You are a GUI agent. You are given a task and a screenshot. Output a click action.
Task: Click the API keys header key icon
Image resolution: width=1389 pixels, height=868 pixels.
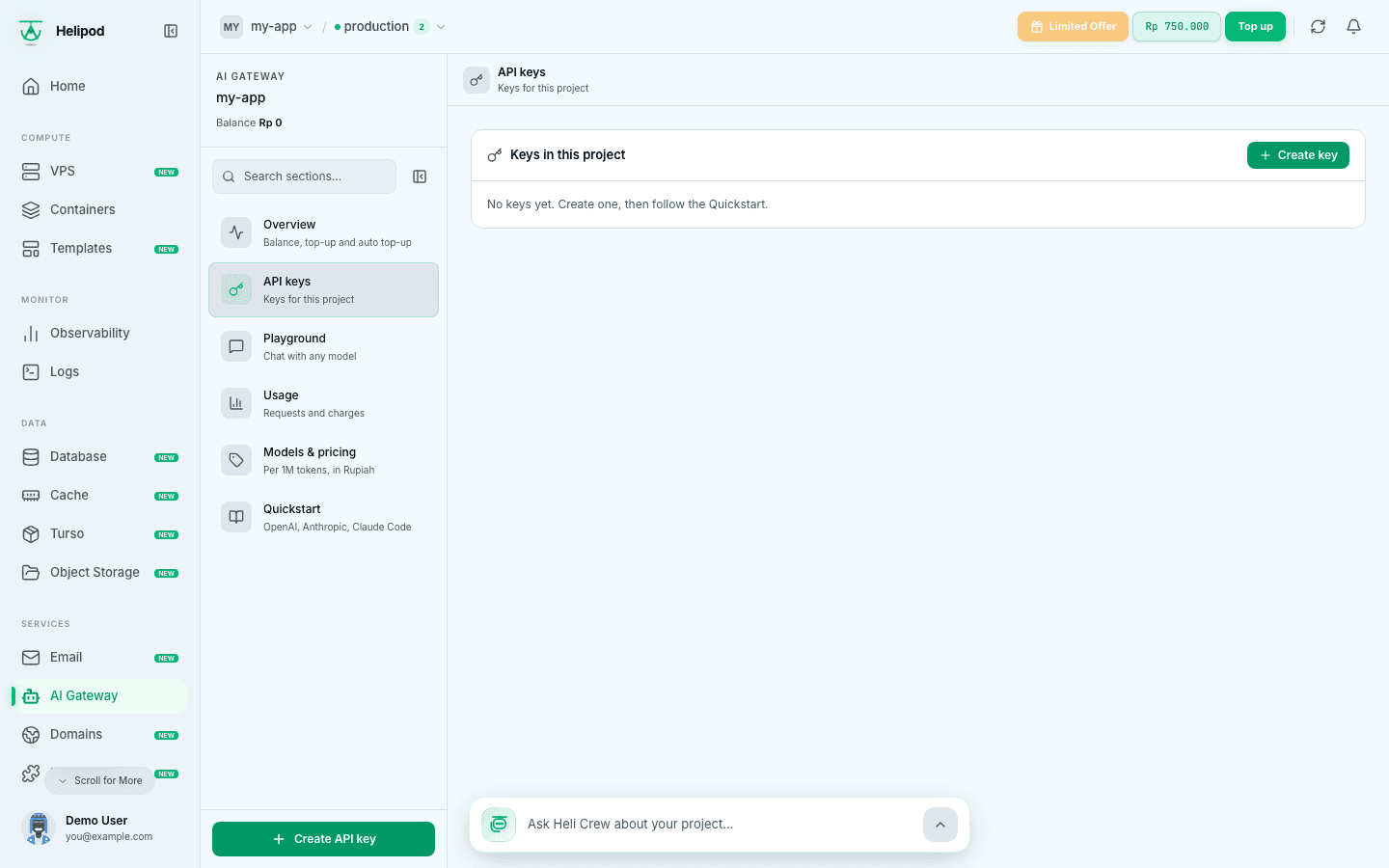coord(477,80)
